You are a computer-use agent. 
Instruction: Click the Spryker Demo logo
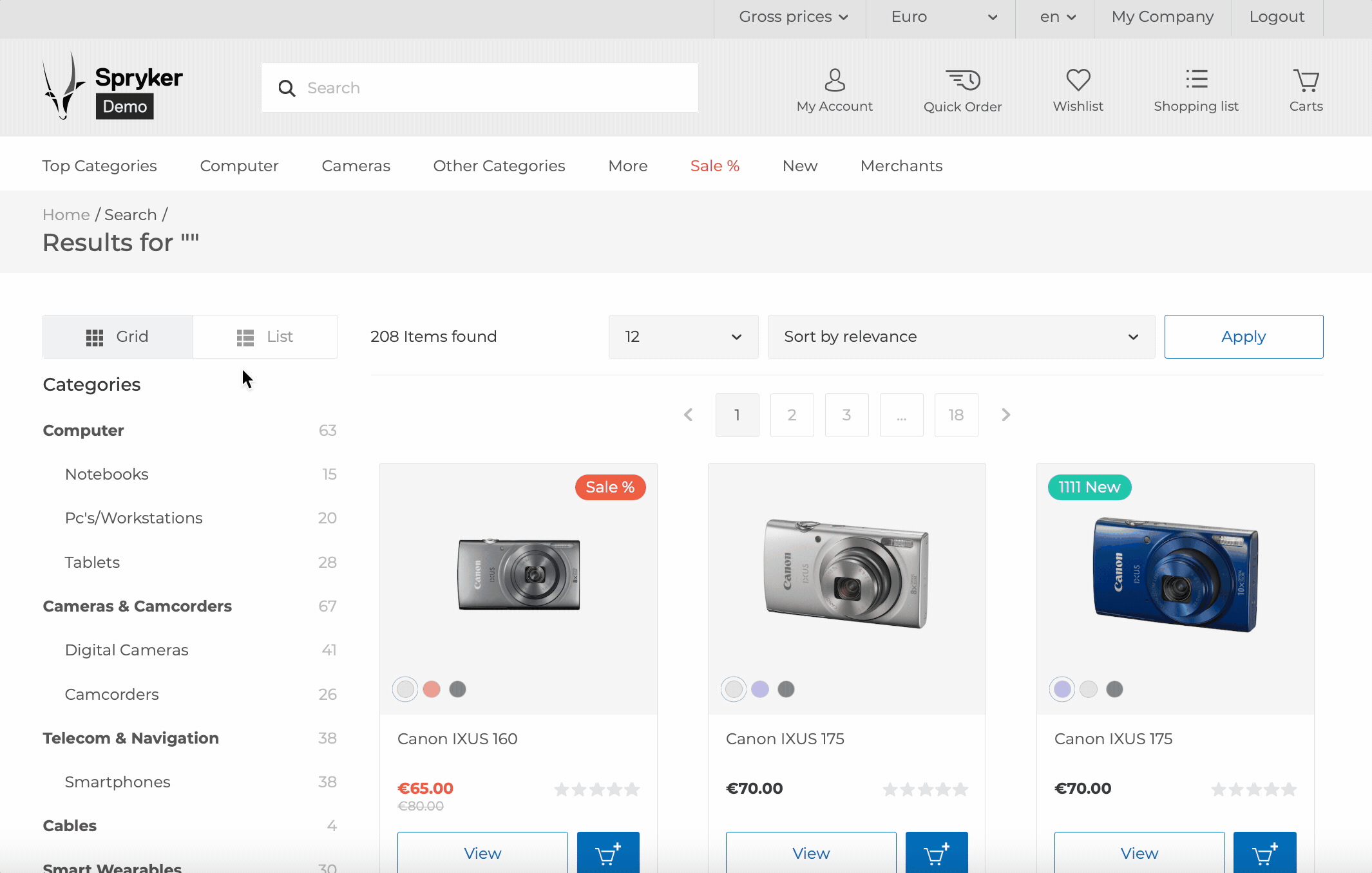(113, 87)
